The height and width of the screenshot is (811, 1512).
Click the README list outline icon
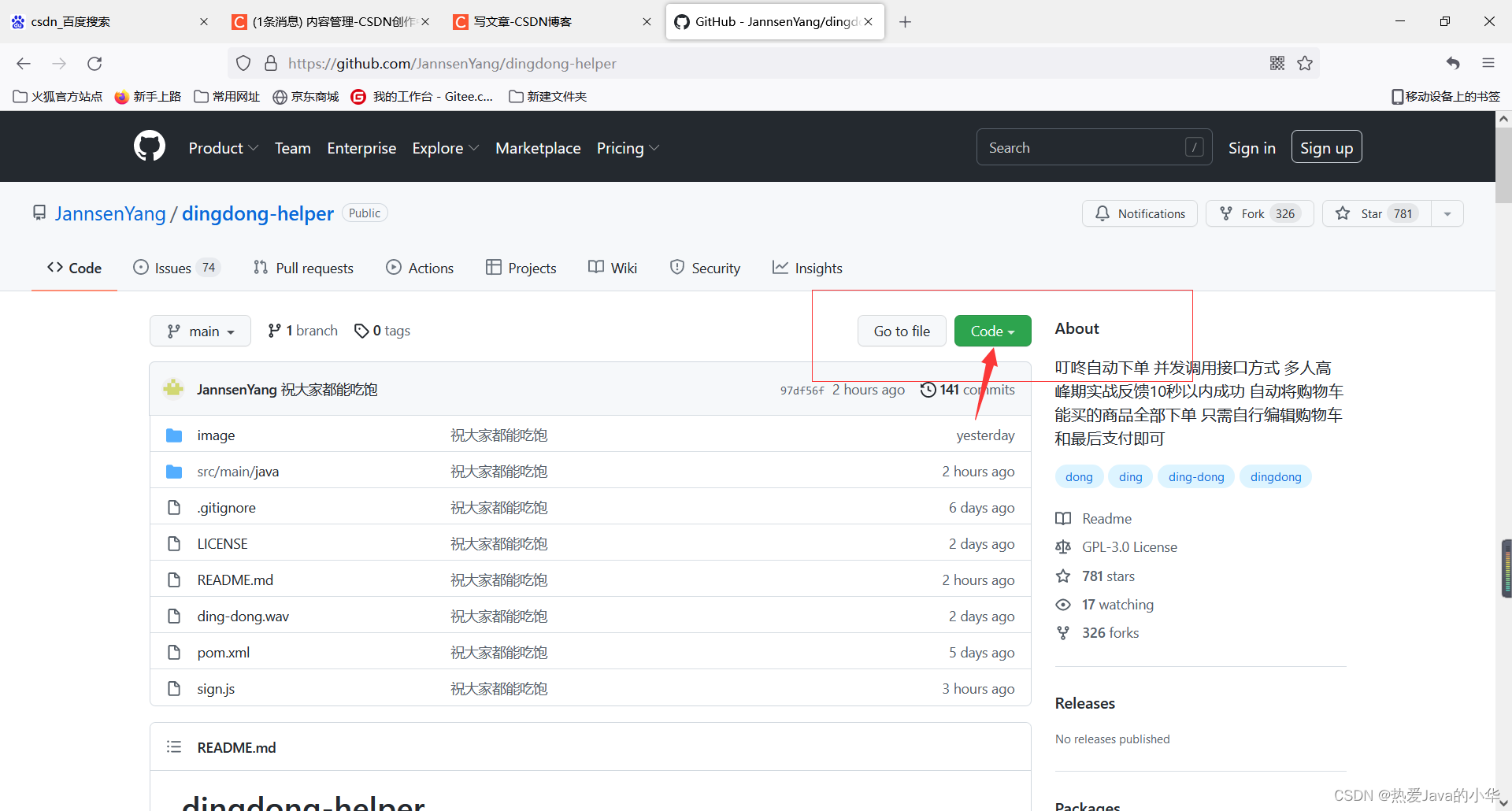174,746
